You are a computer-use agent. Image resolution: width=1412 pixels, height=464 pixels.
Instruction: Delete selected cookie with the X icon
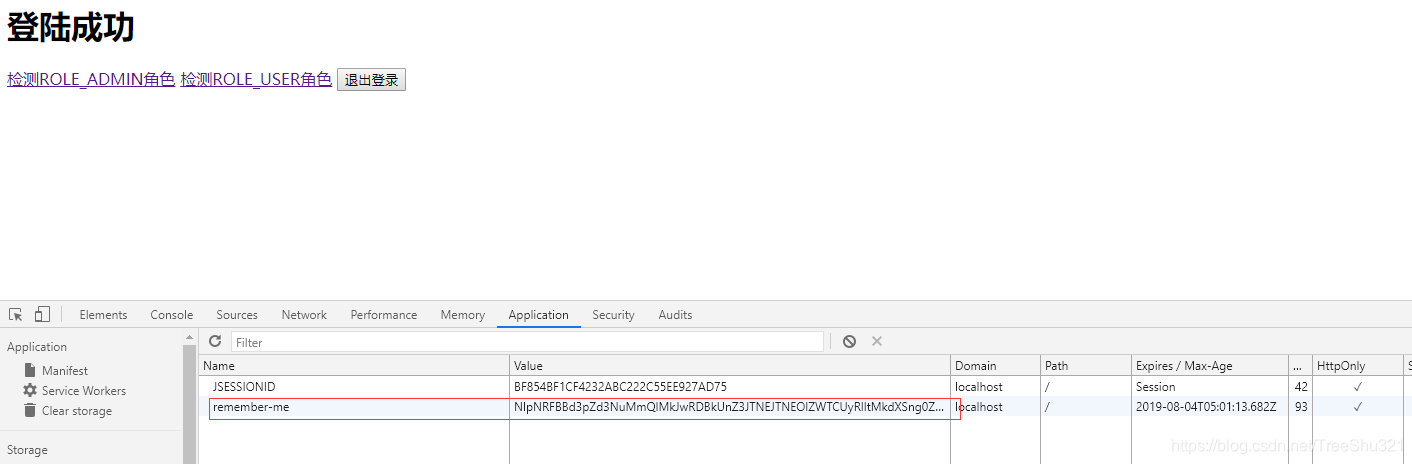[877, 342]
